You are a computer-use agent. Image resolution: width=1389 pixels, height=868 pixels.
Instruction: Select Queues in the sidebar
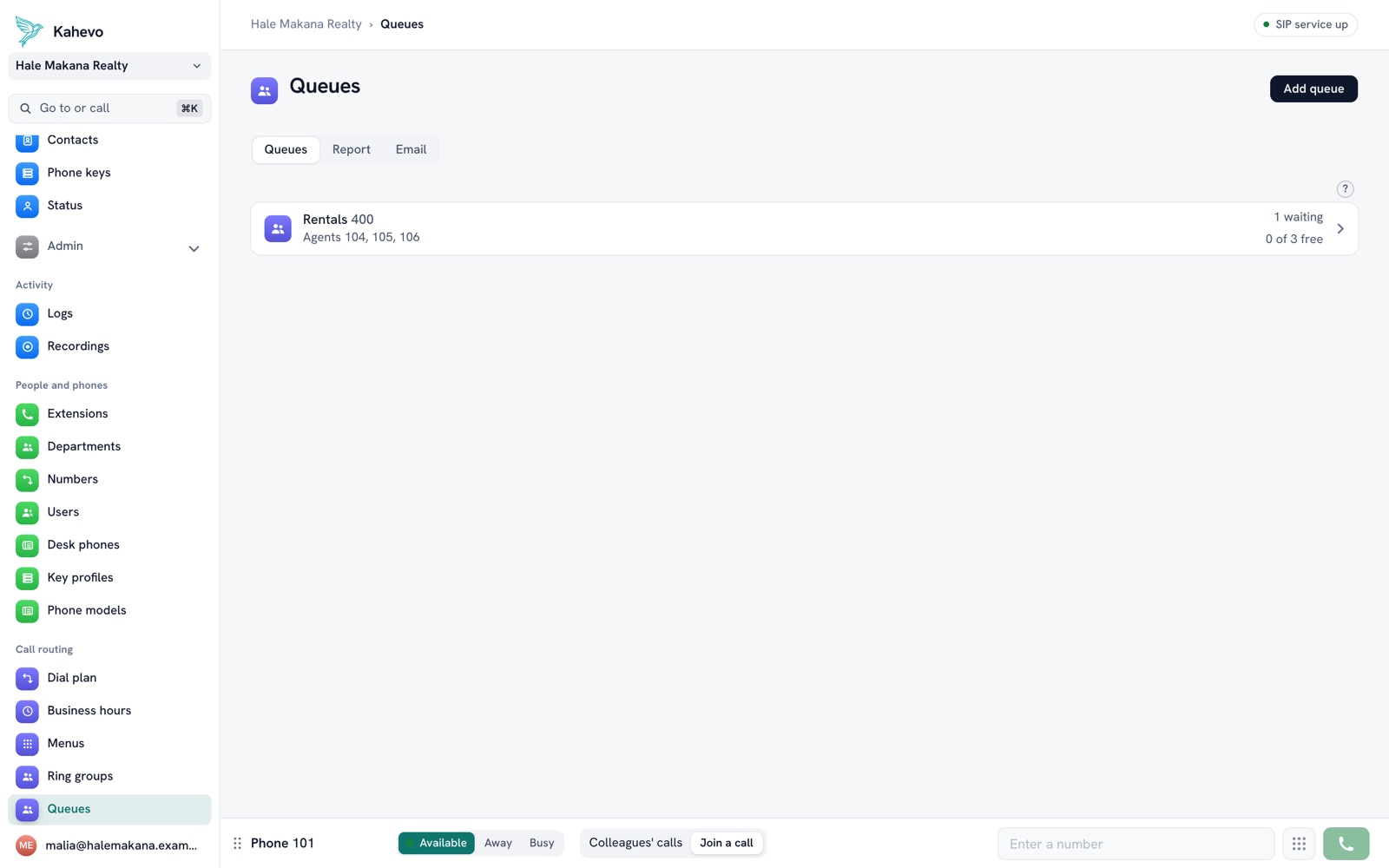[x=109, y=810]
